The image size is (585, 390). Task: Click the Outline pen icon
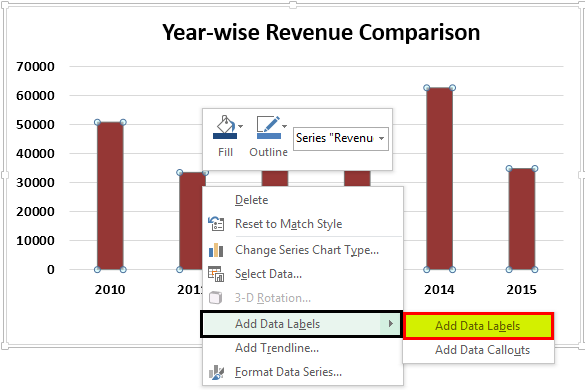tap(269, 127)
